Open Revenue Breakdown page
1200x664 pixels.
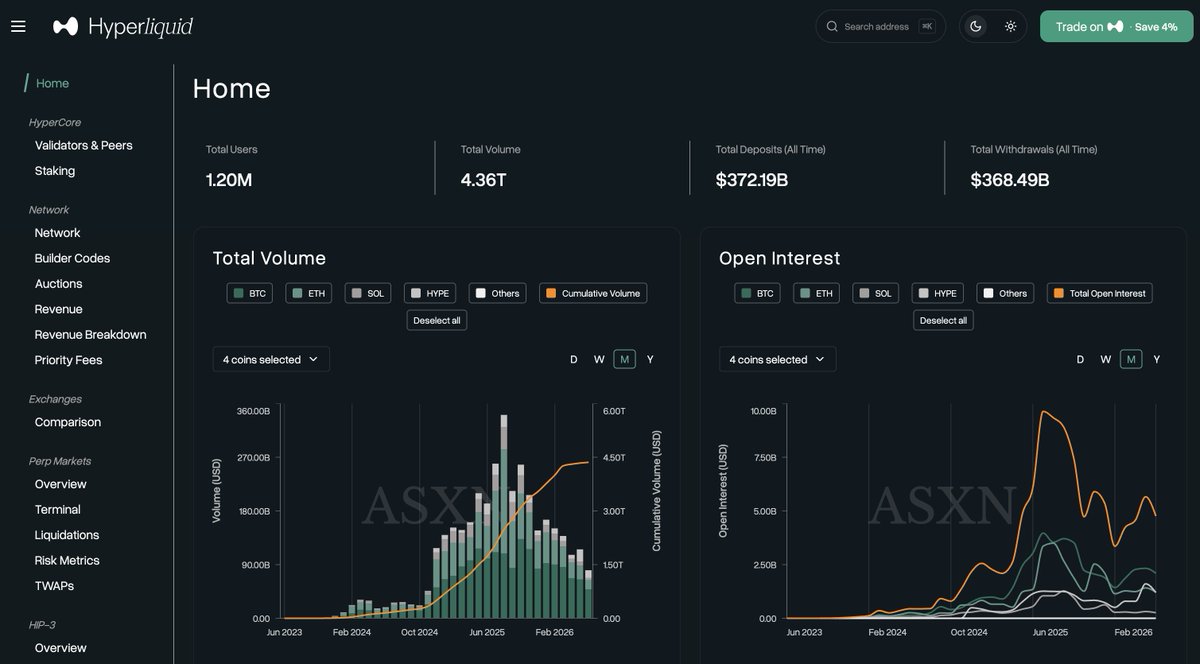click(x=90, y=335)
